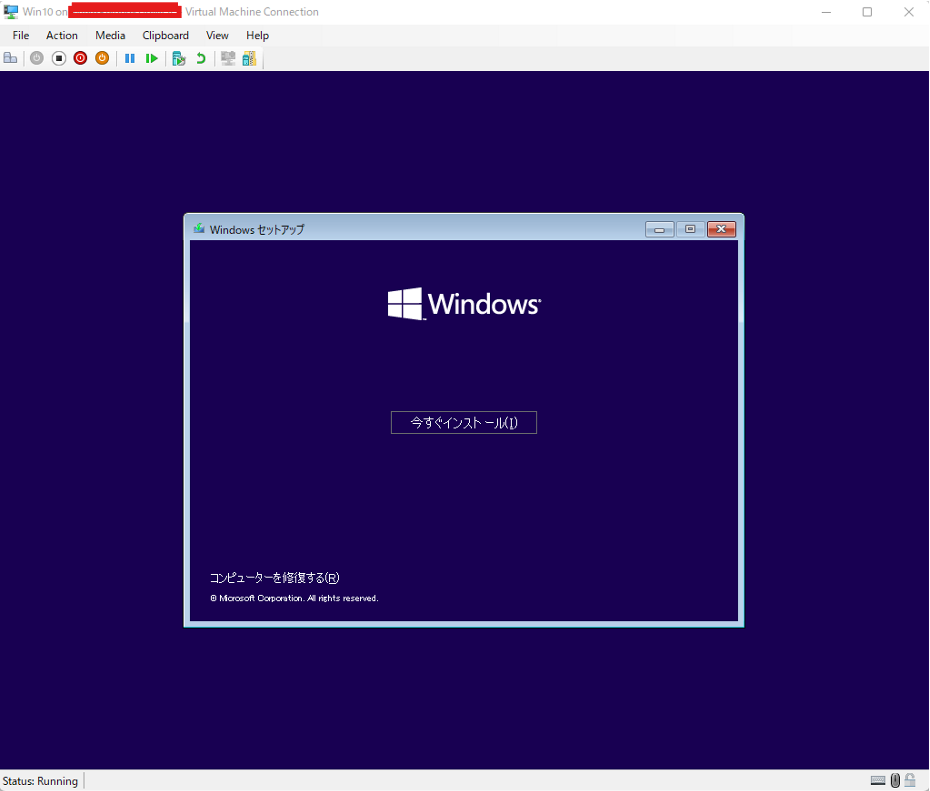Pause the virtual machine
The height and width of the screenshot is (791, 930).
pyautogui.click(x=130, y=58)
